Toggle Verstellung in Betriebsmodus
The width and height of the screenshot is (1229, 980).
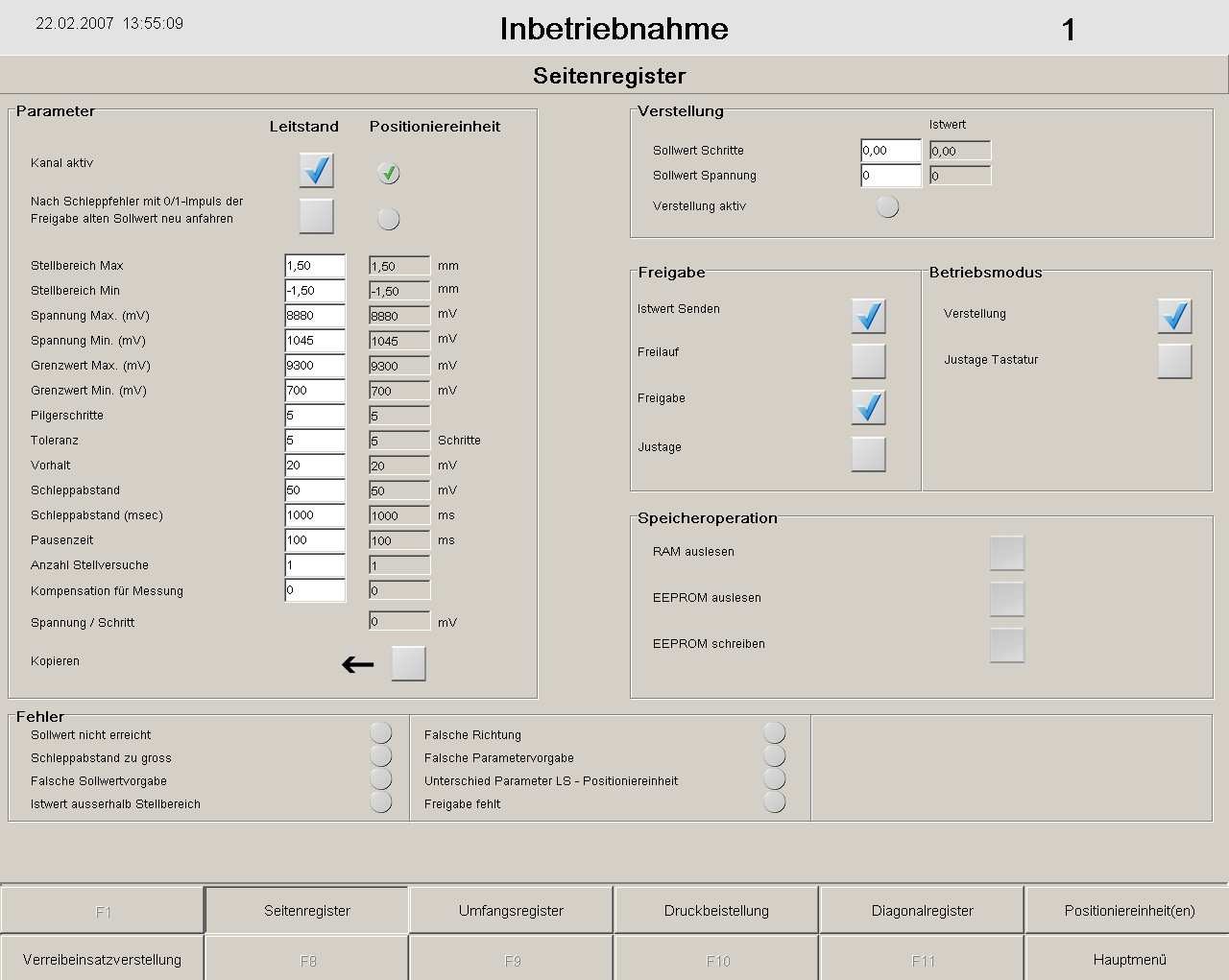1174,316
